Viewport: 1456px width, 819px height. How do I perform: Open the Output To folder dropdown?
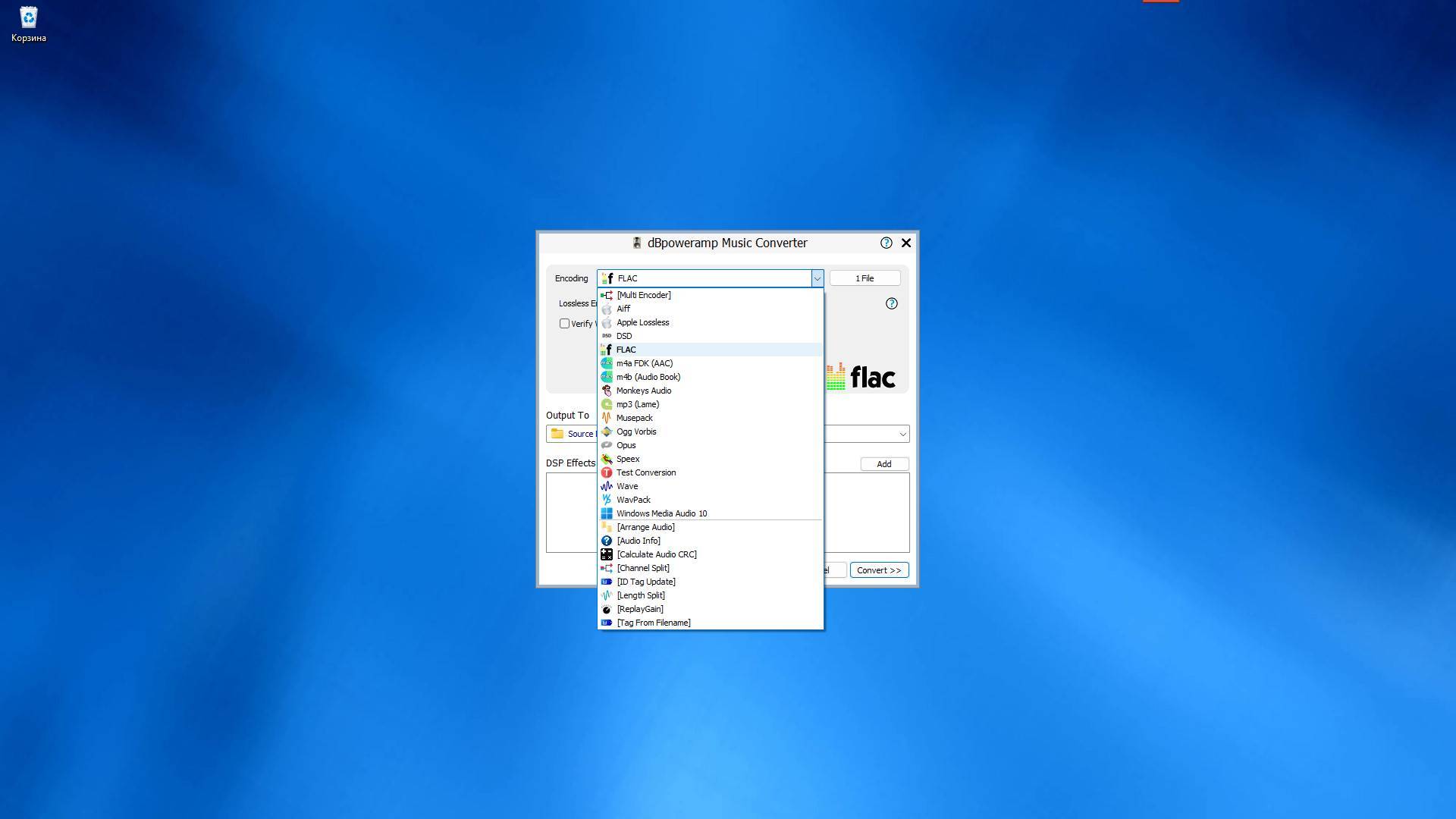coord(902,434)
